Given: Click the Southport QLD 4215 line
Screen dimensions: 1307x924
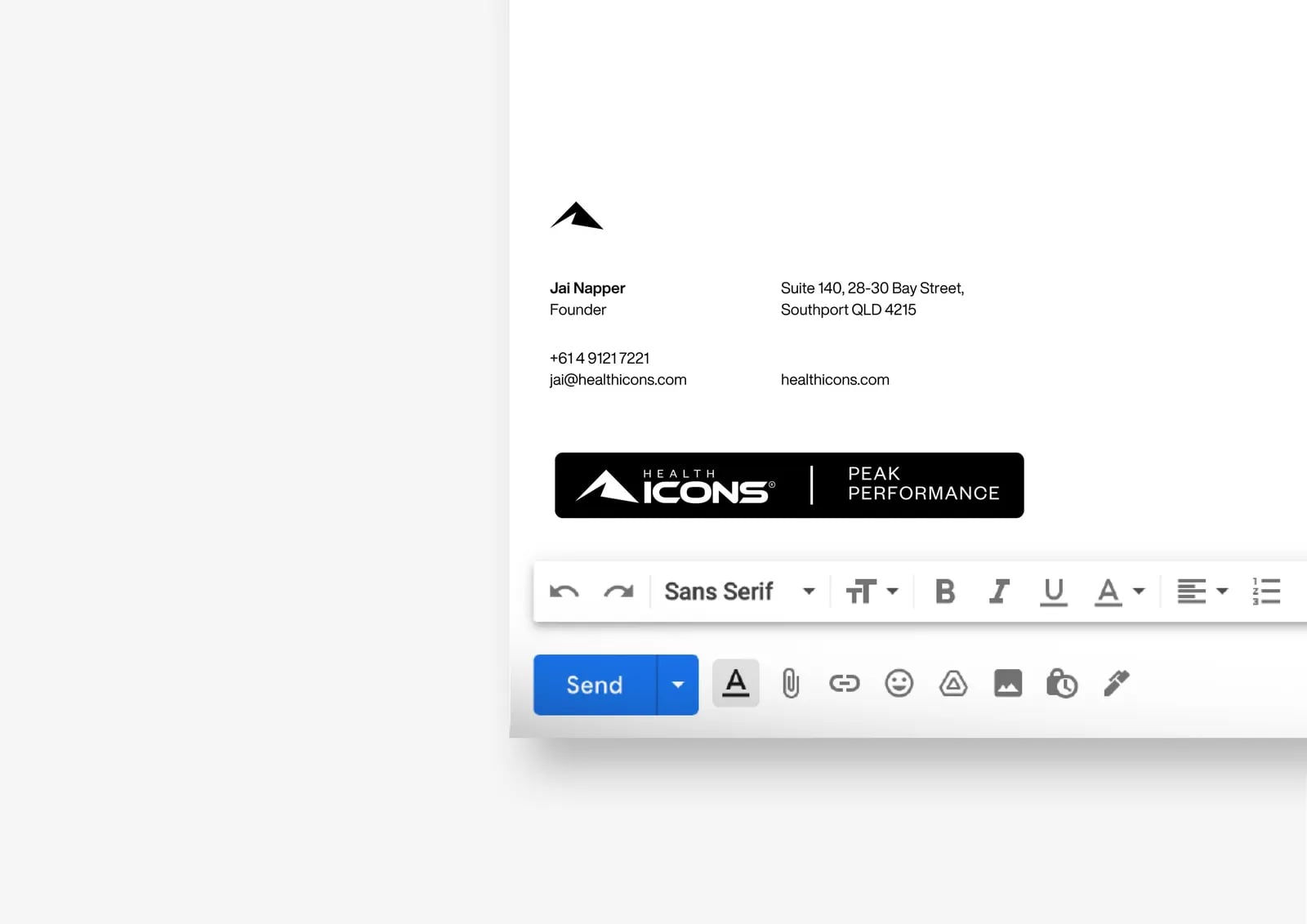Looking at the screenshot, I should (849, 310).
